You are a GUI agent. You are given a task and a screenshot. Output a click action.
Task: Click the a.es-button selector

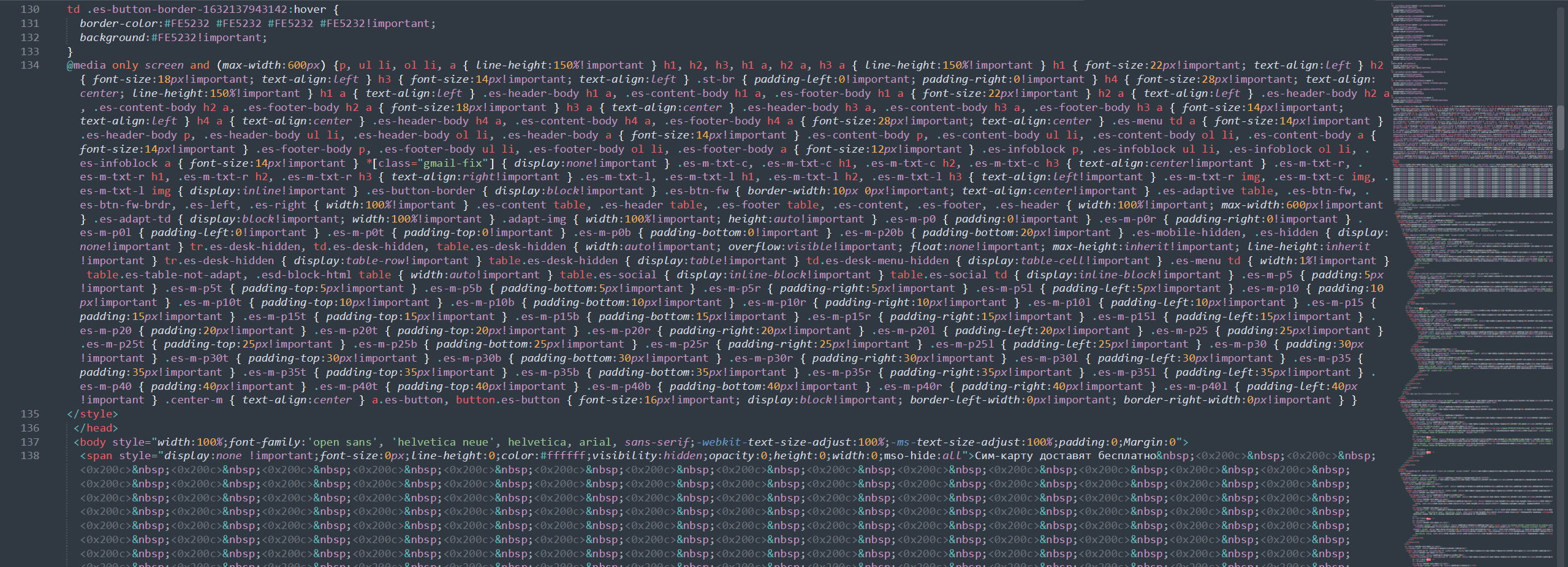(407, 400)
